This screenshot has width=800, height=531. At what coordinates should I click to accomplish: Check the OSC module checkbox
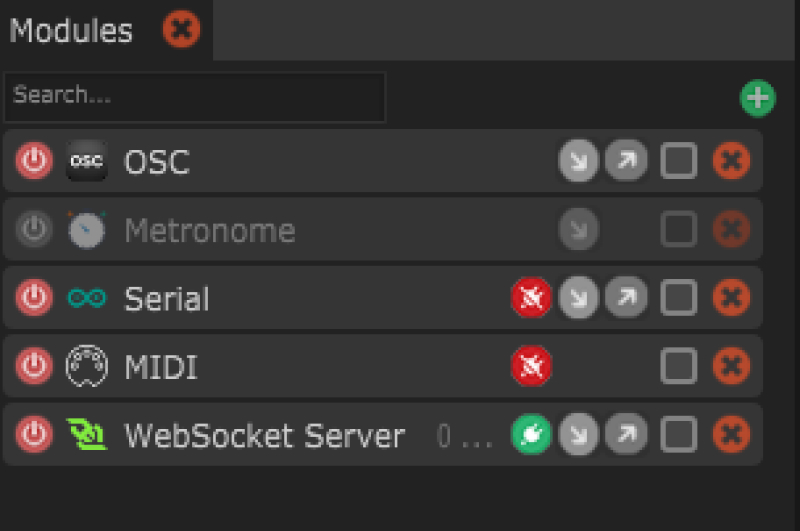[679, 161]
